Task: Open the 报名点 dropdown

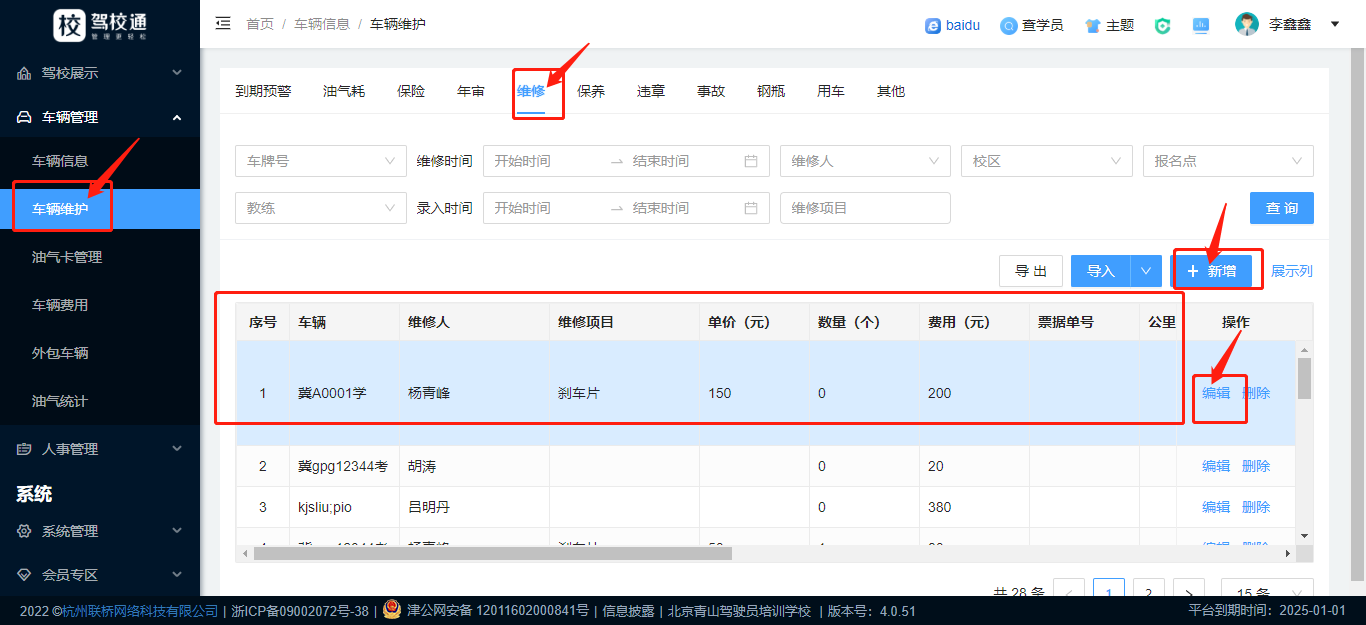Action: click(x=1228, y=161)
